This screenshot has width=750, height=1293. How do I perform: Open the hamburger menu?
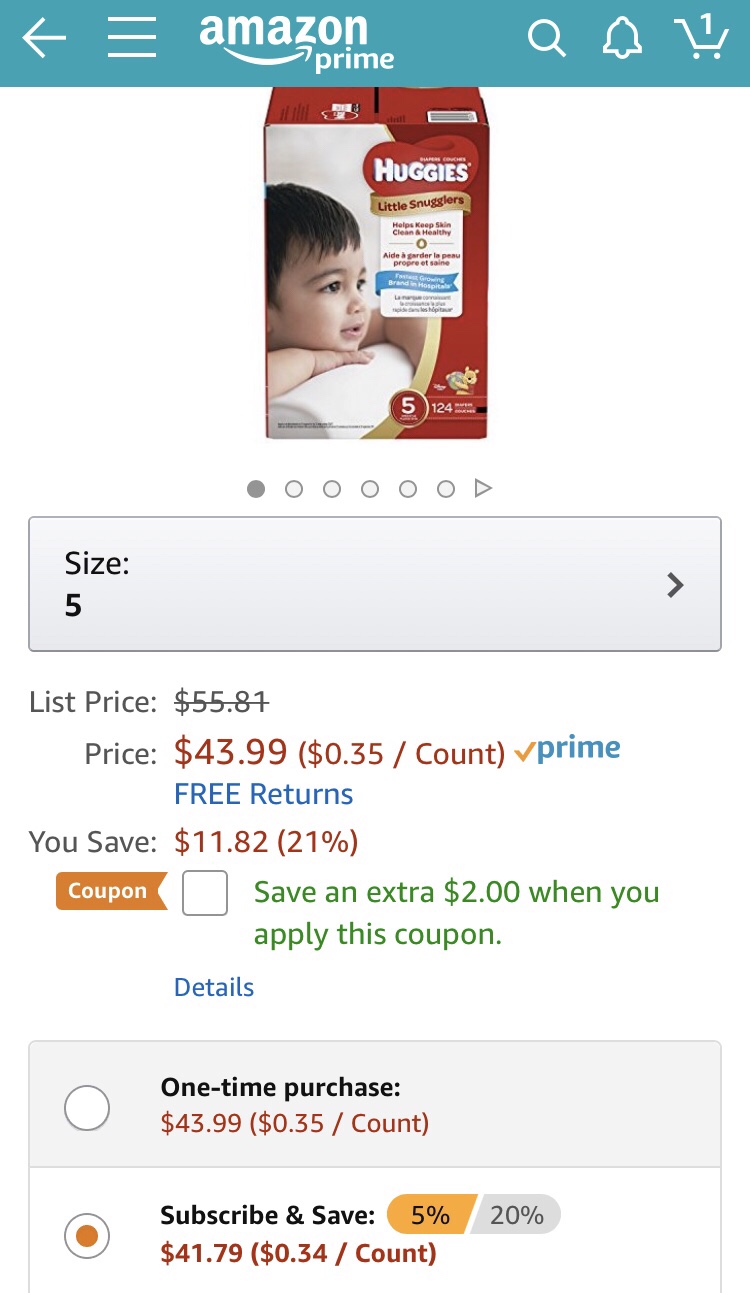click(x=132, y=39)
